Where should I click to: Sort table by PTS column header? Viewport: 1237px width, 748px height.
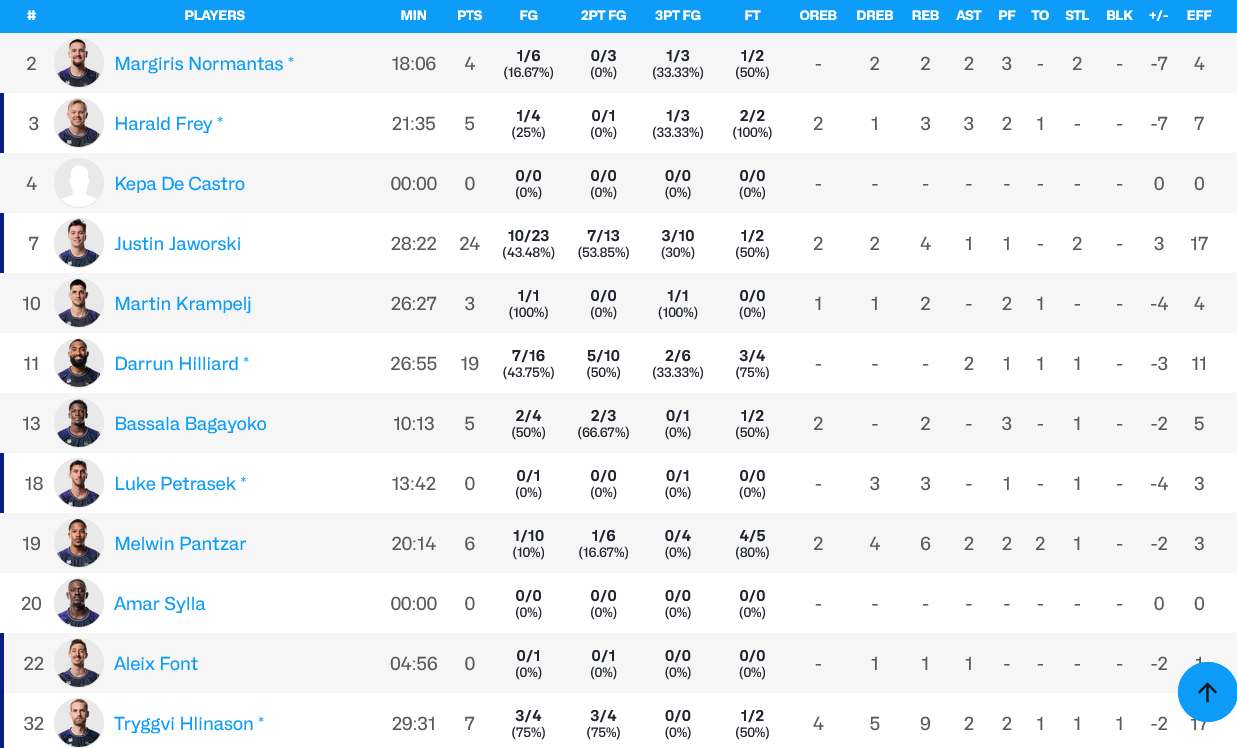(469, 16)
